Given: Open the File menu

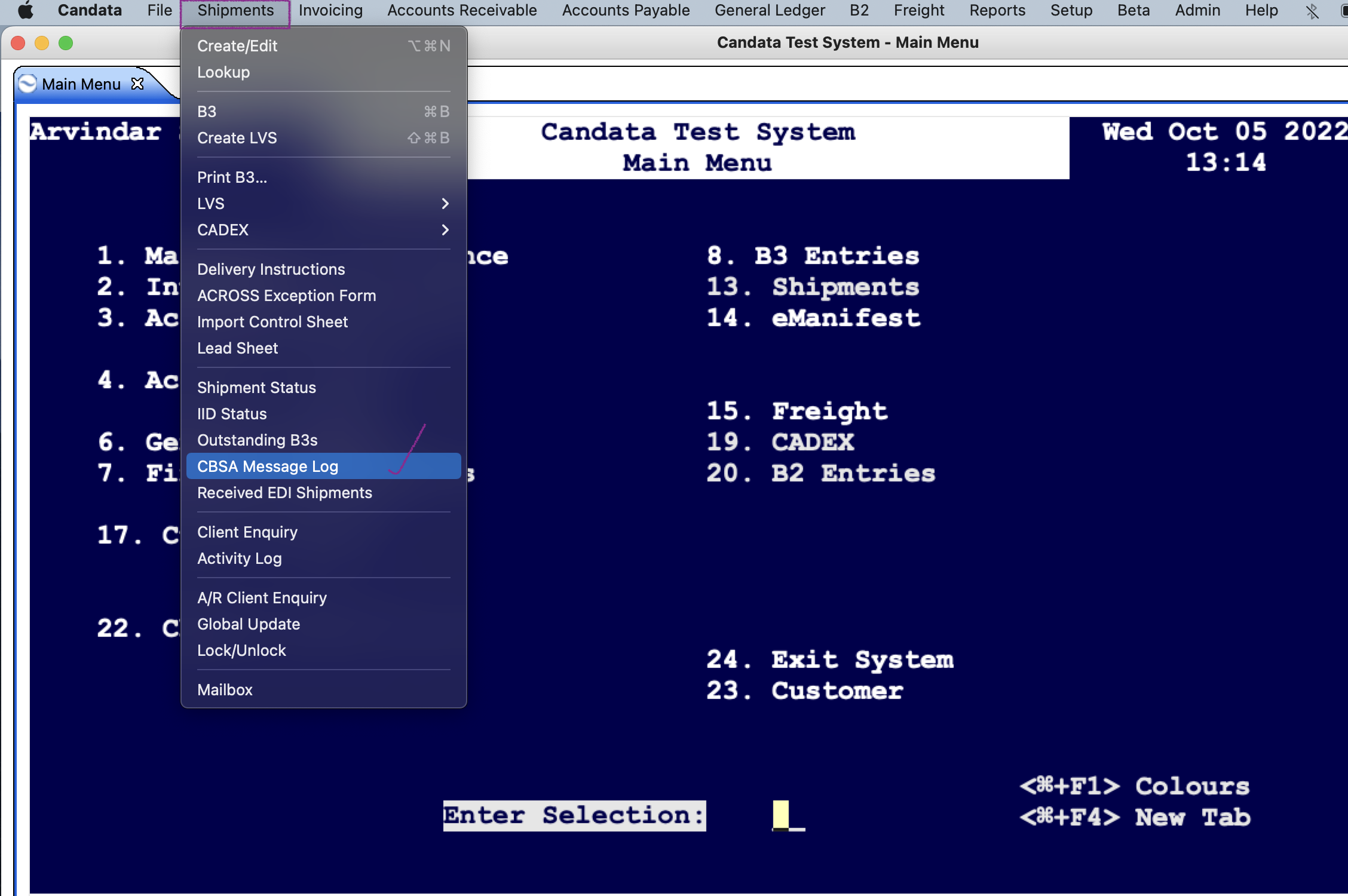Looking at the screenshot, I should click(160, 10).
